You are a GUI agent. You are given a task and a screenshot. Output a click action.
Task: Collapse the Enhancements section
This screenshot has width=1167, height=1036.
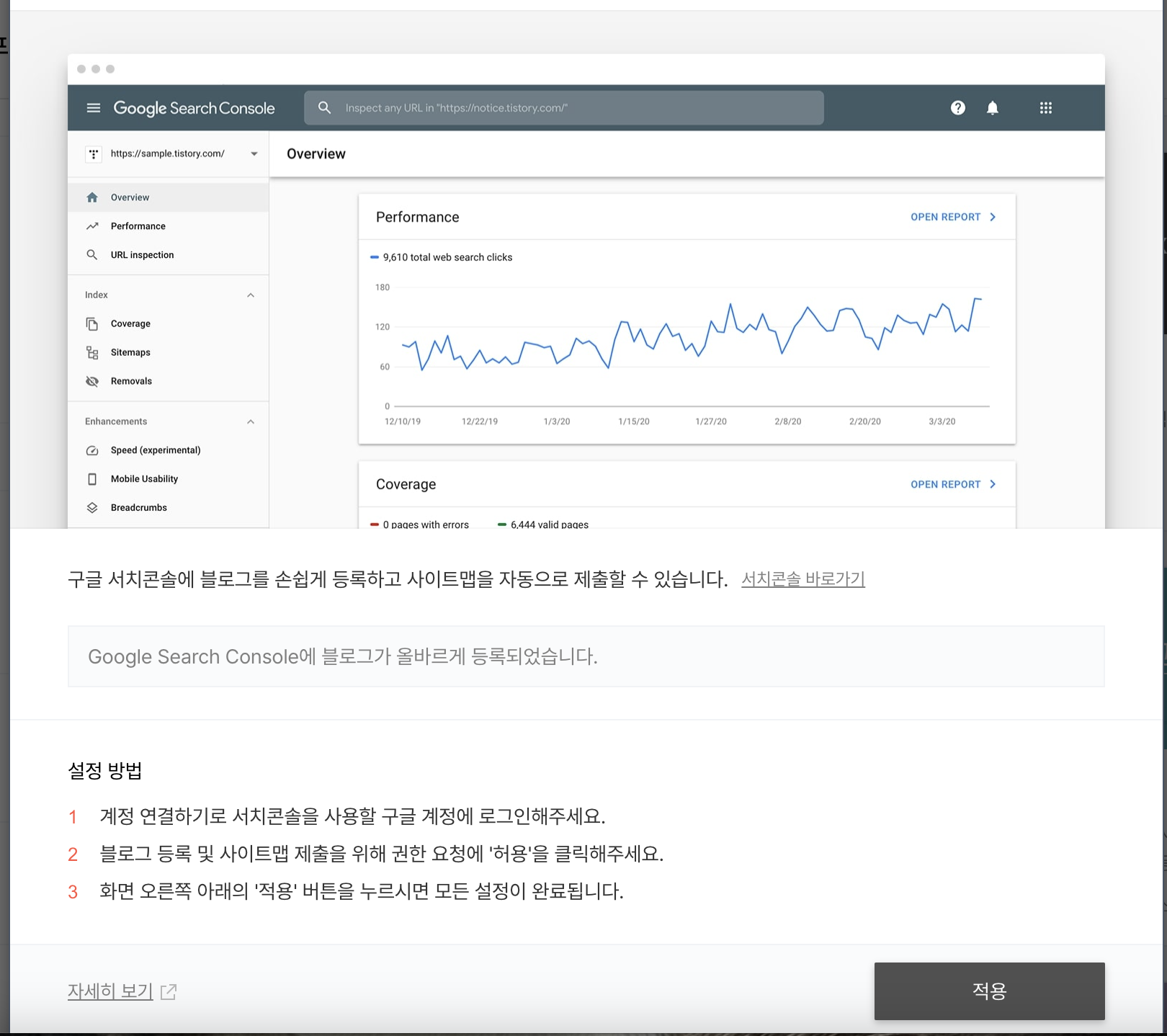251,422
